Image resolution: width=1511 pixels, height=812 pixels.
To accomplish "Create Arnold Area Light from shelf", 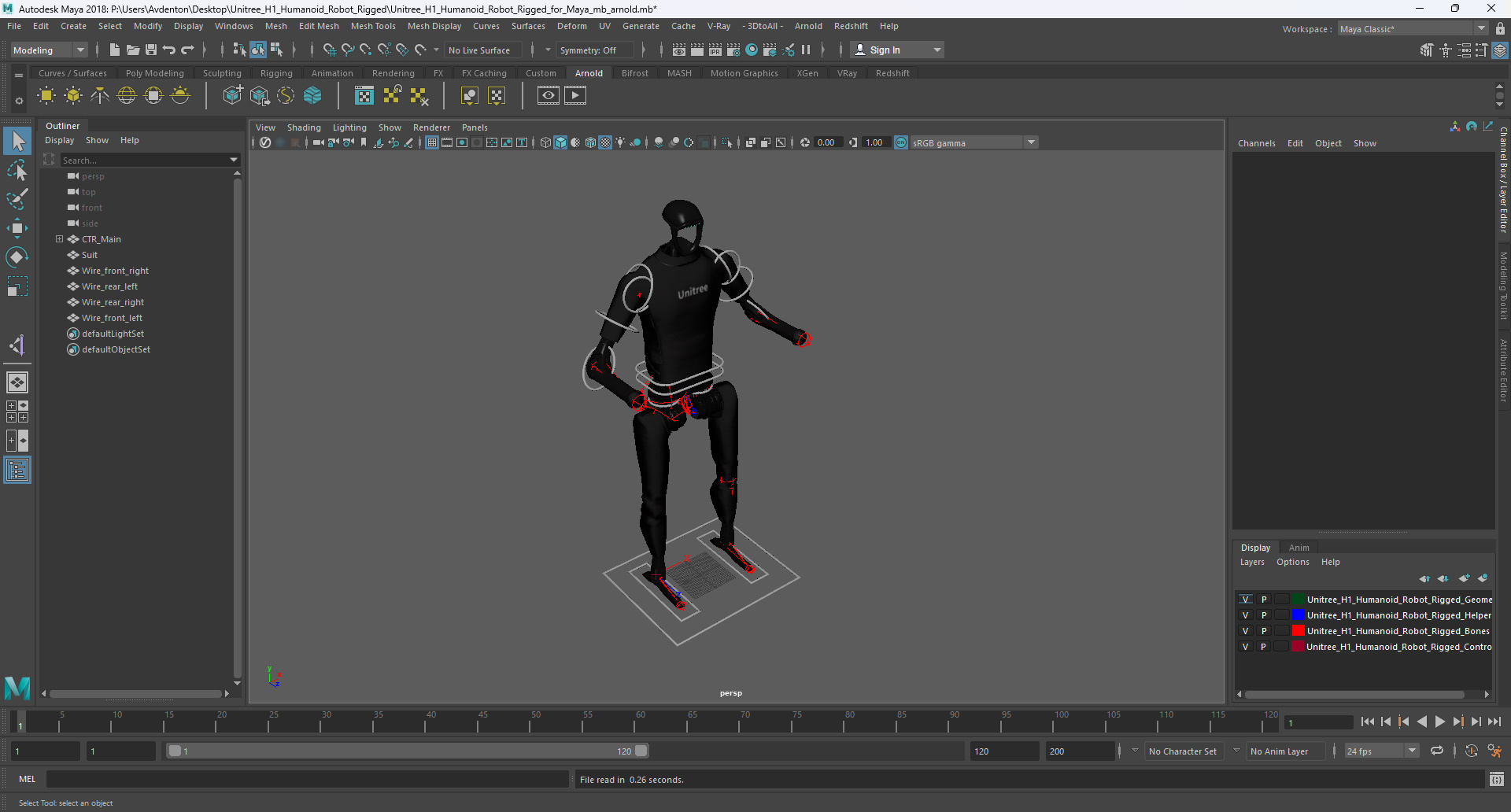I will point(46,96).
